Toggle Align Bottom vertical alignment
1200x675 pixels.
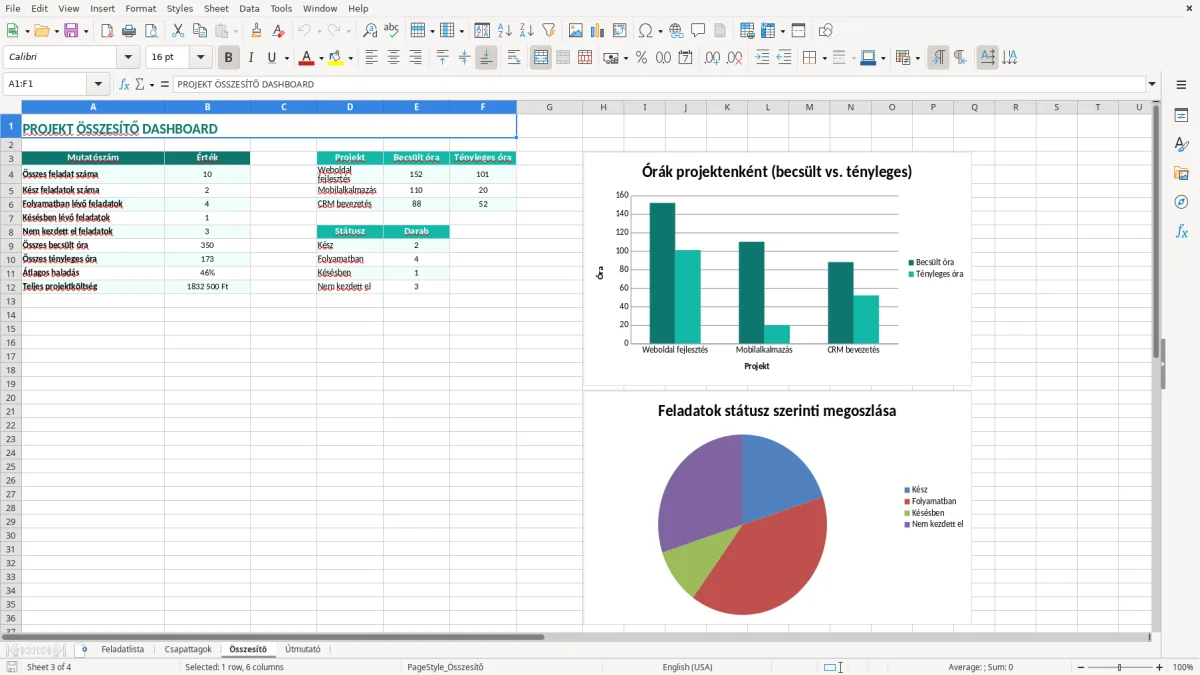pyautogui.click(x=486, y=58)
